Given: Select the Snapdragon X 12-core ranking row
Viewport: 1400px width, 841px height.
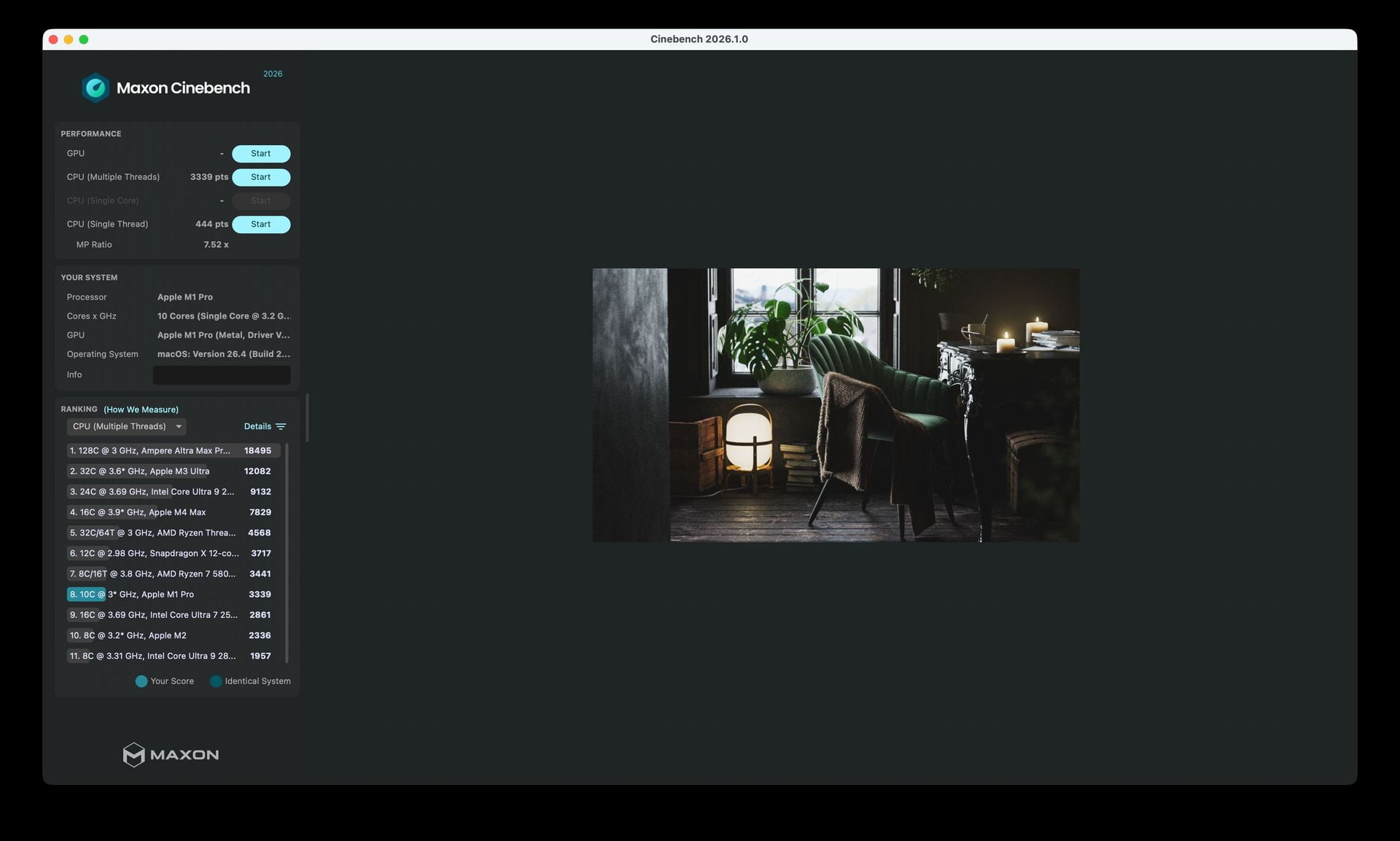Looking at the screenshot, I should tap(174, 553).
